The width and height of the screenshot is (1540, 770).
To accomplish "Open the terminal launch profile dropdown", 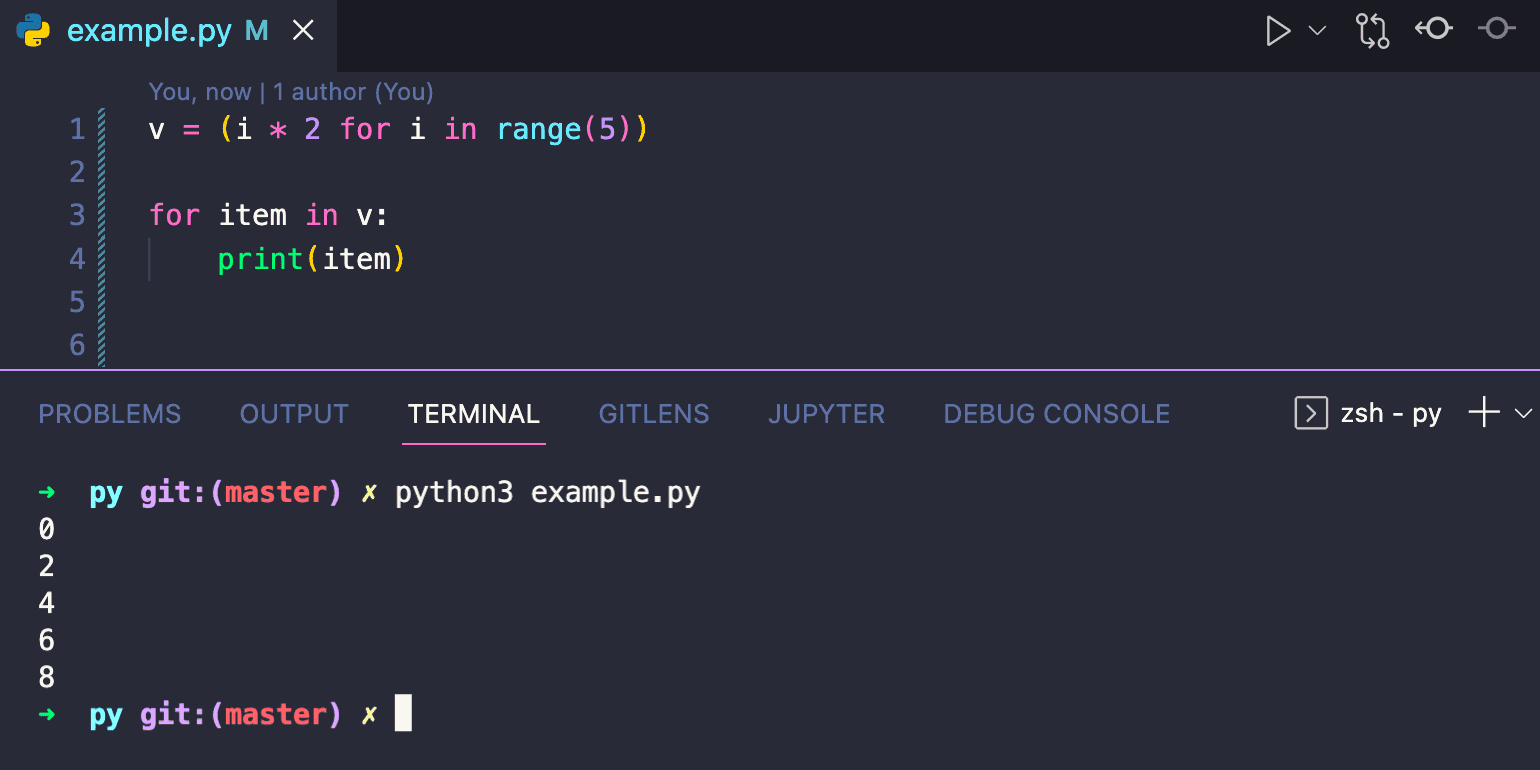I will tap(1523, 413).
